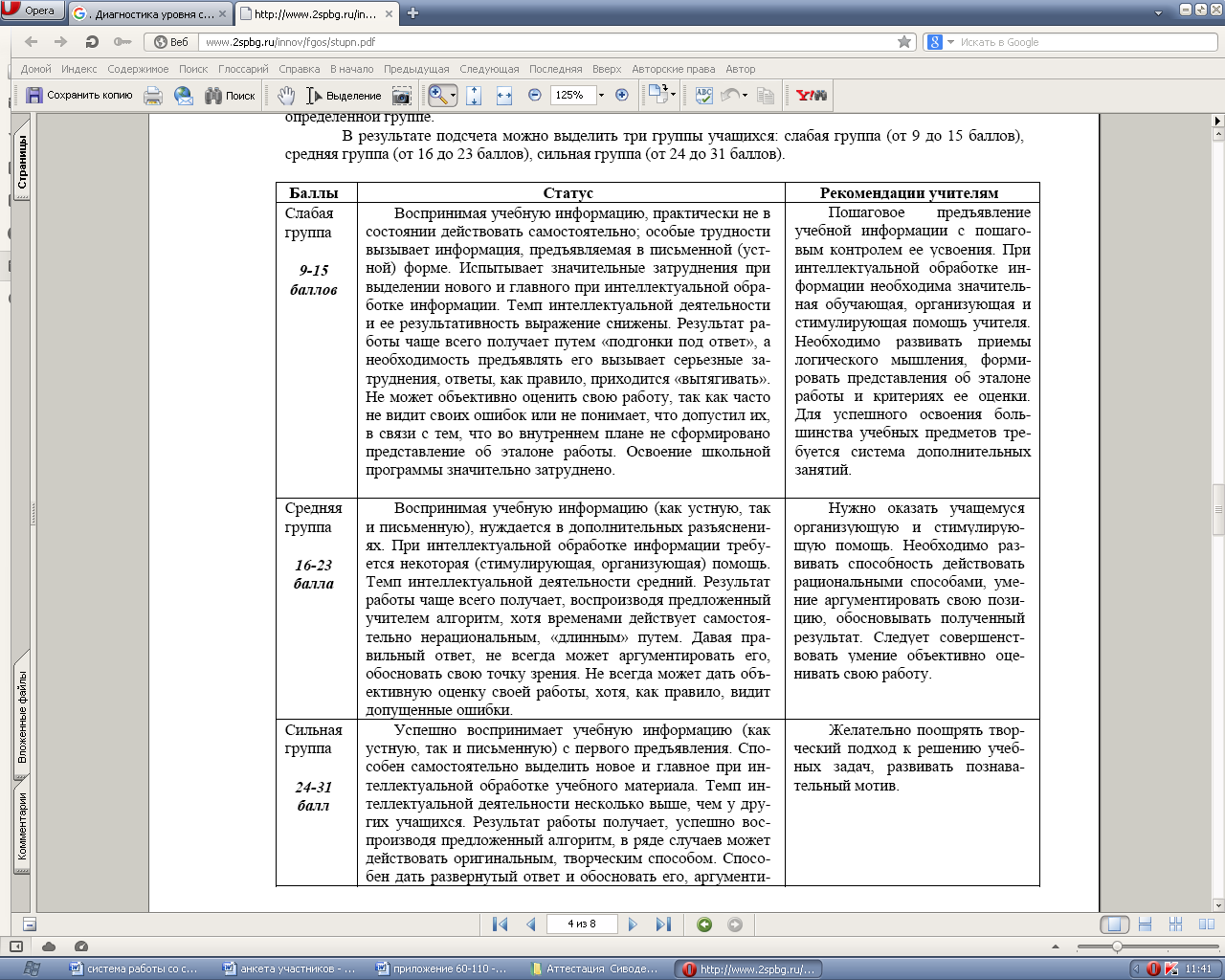Open the Комментарии side panel
Screen dimensions: 1225x980
[21, 826]
